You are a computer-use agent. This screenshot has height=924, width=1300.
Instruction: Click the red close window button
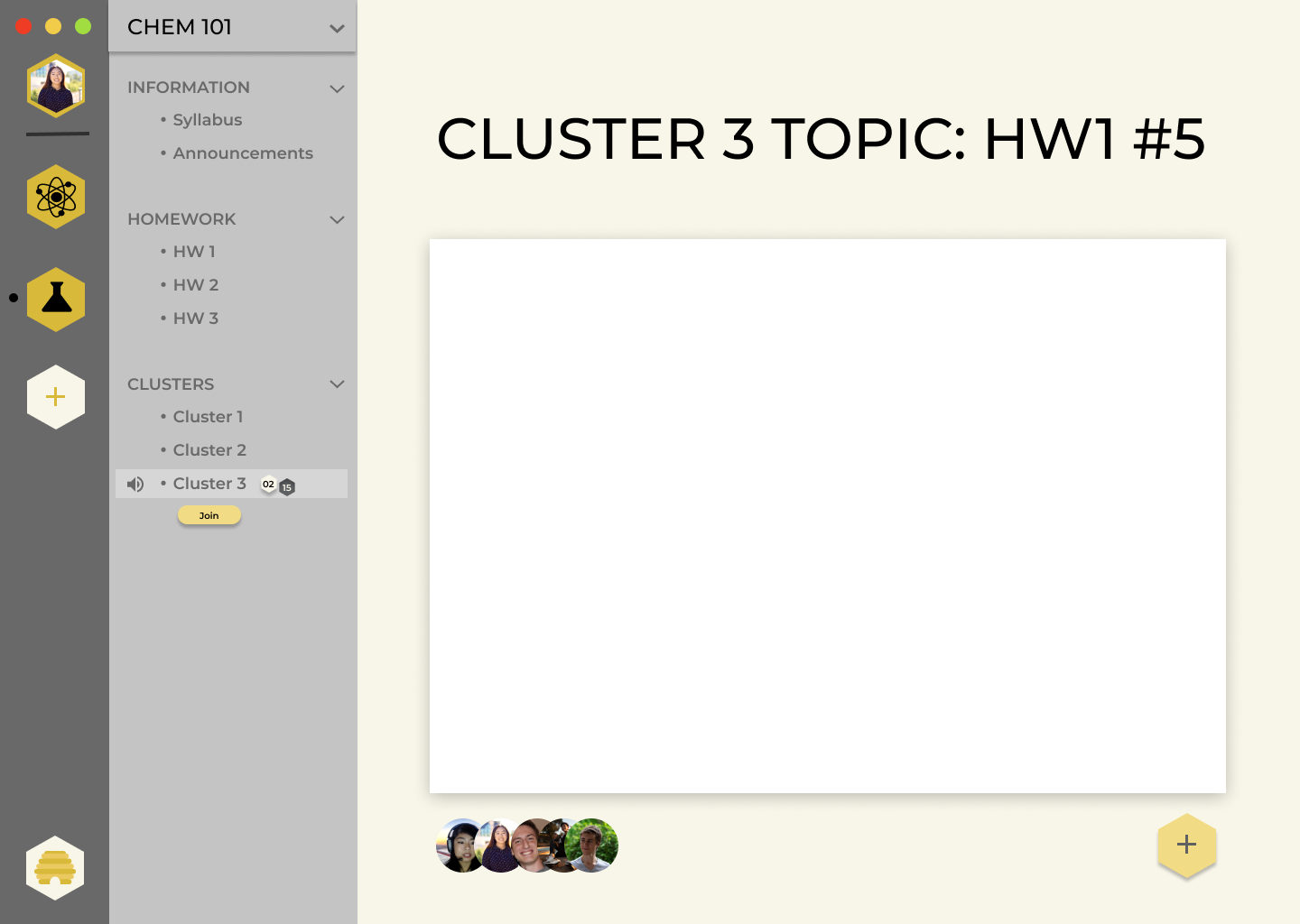(24, 26)
